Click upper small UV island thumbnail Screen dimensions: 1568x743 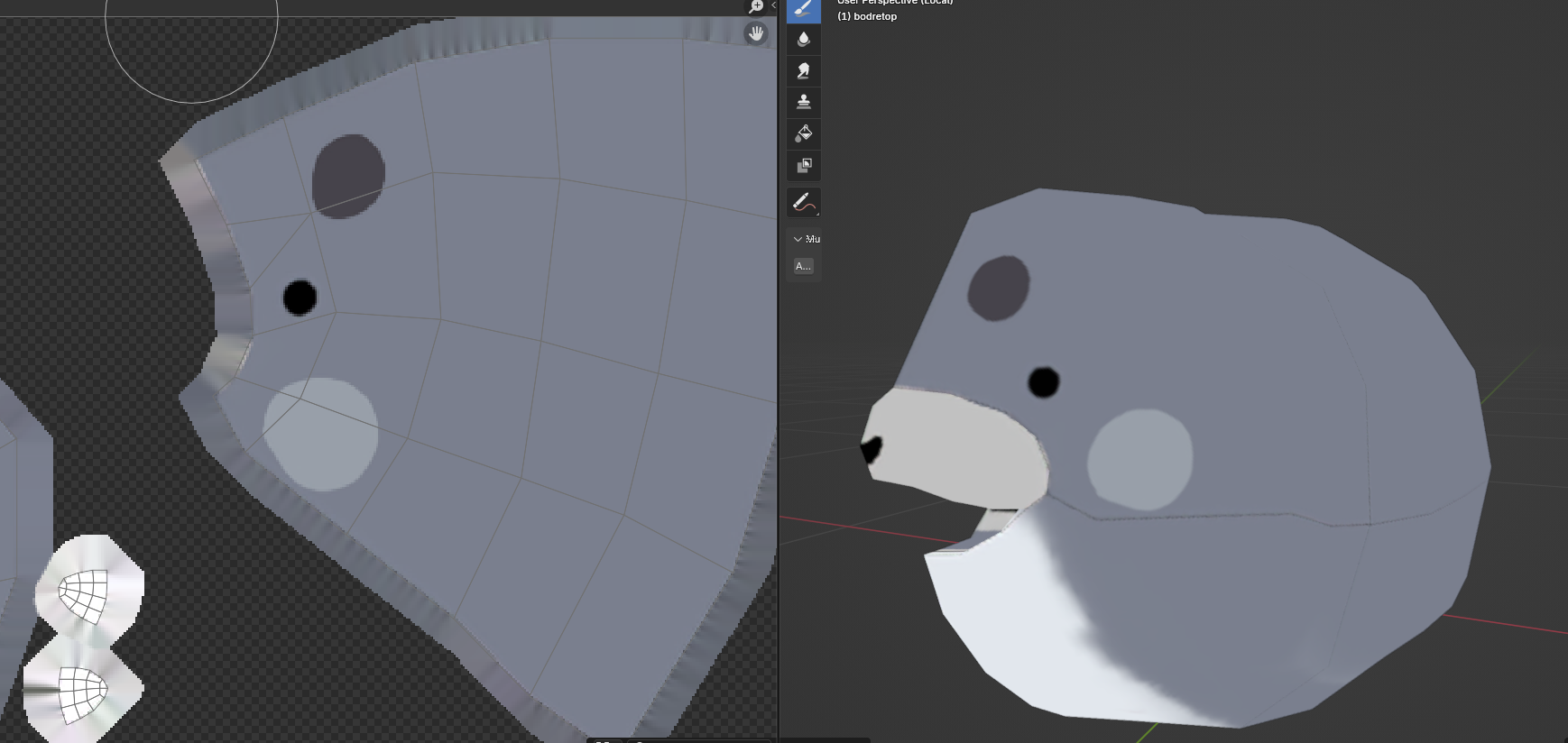click(x=88, y=591)
